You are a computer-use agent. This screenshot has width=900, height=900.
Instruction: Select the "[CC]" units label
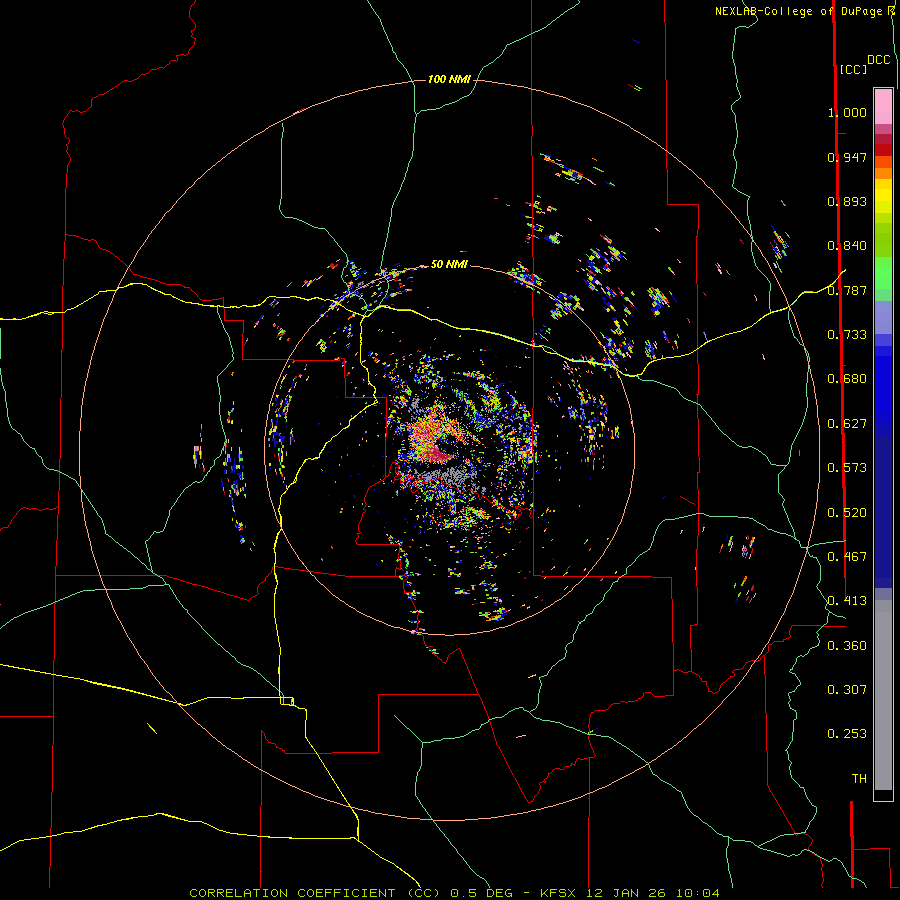[853, 69]
